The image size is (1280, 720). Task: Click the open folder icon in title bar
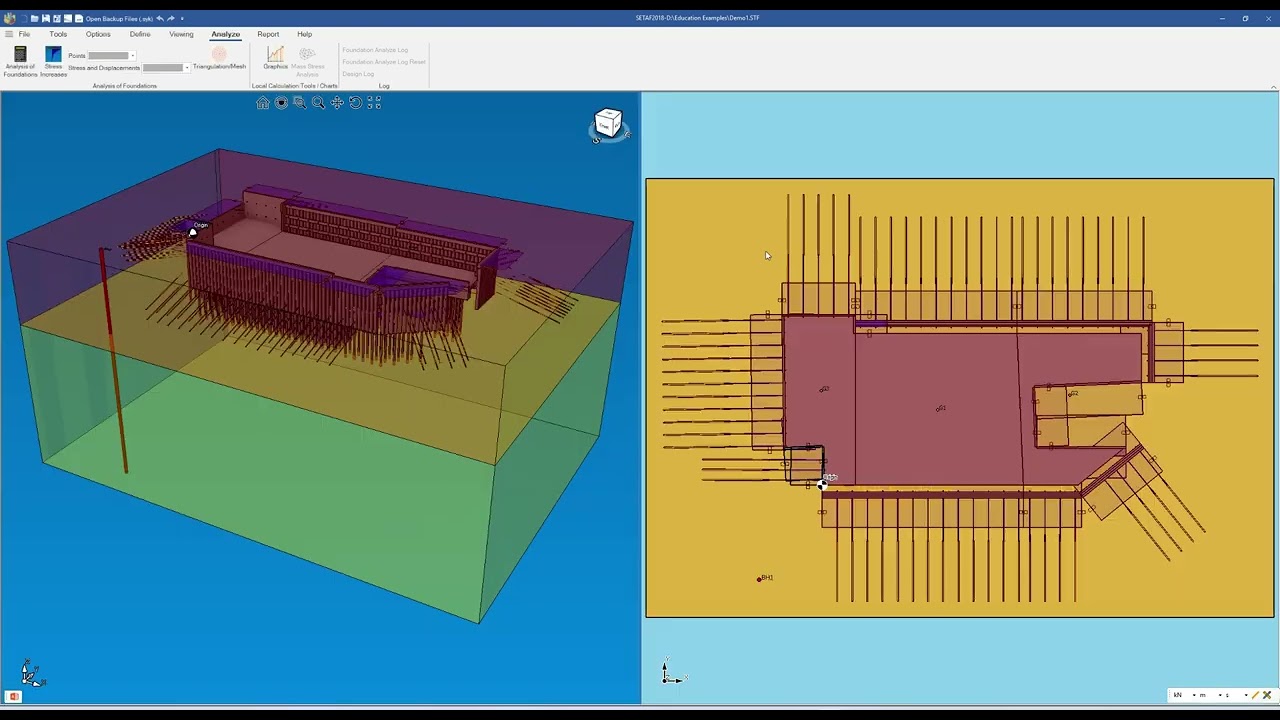(34, 18)
